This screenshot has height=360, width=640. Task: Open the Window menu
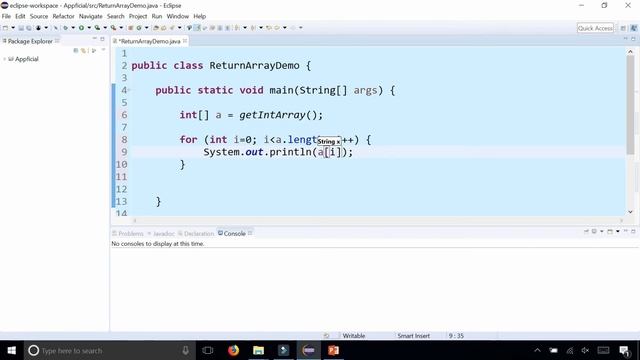coord(178,16)
